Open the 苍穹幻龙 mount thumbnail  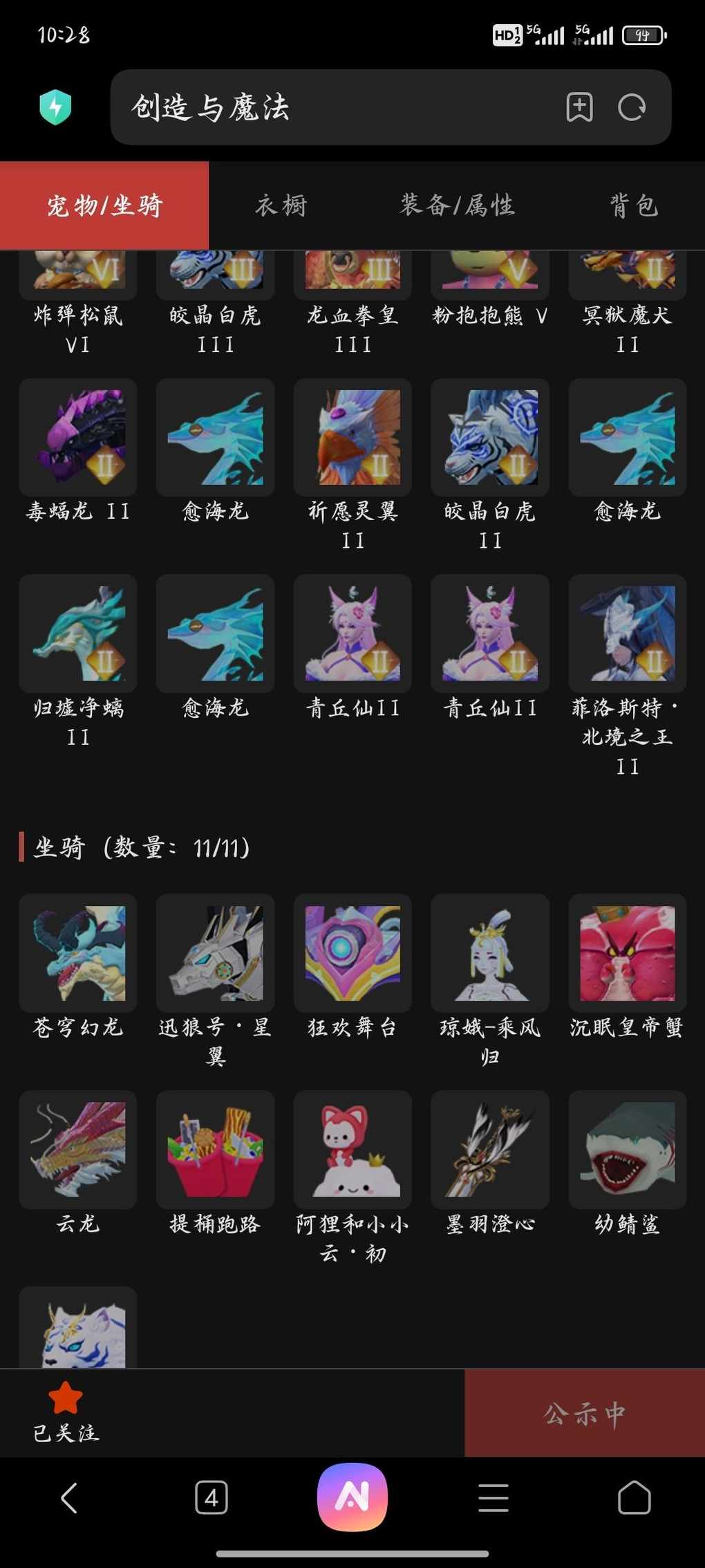click(x=78, y=953)
